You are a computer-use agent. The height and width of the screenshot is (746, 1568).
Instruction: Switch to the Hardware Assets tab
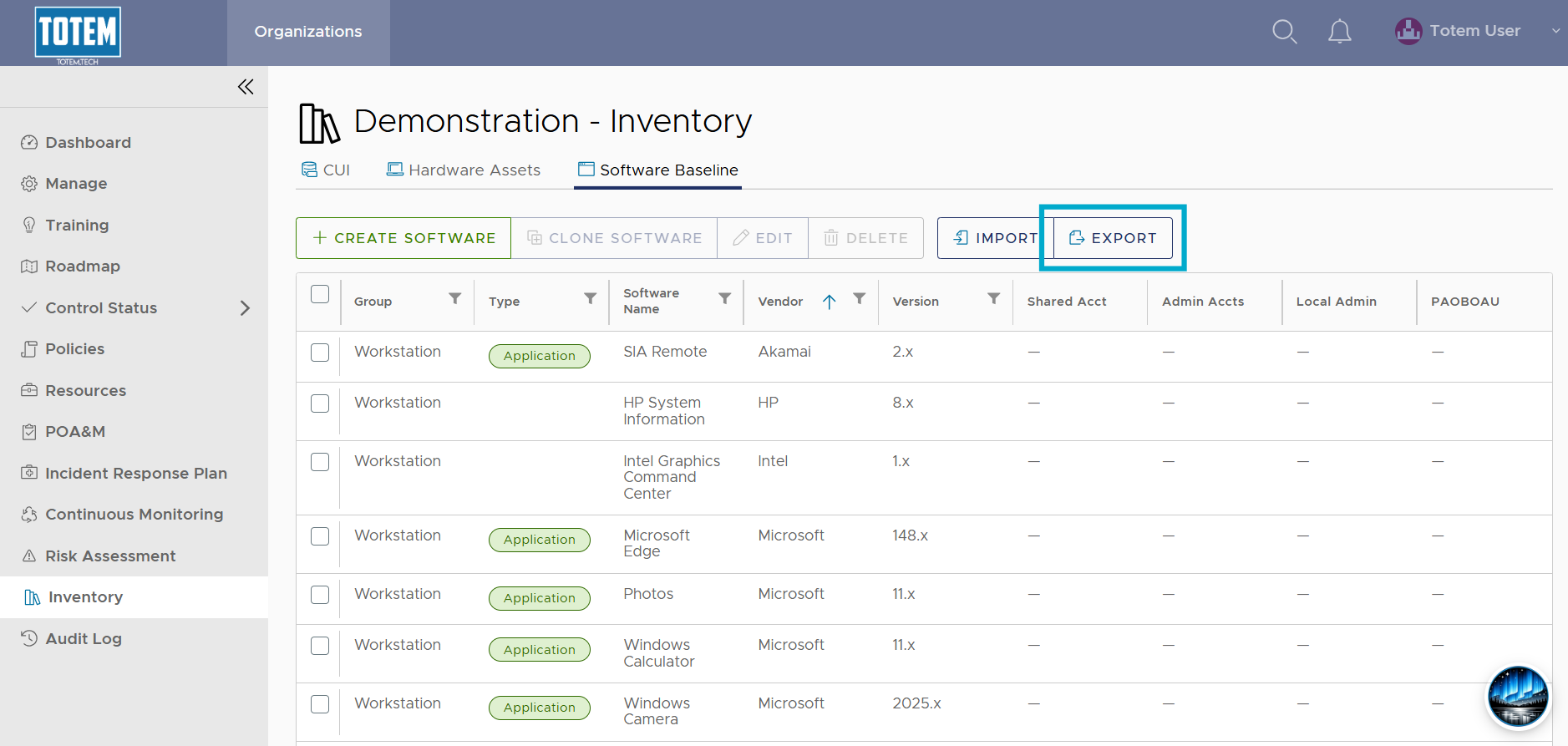click(x=464, y=170)
